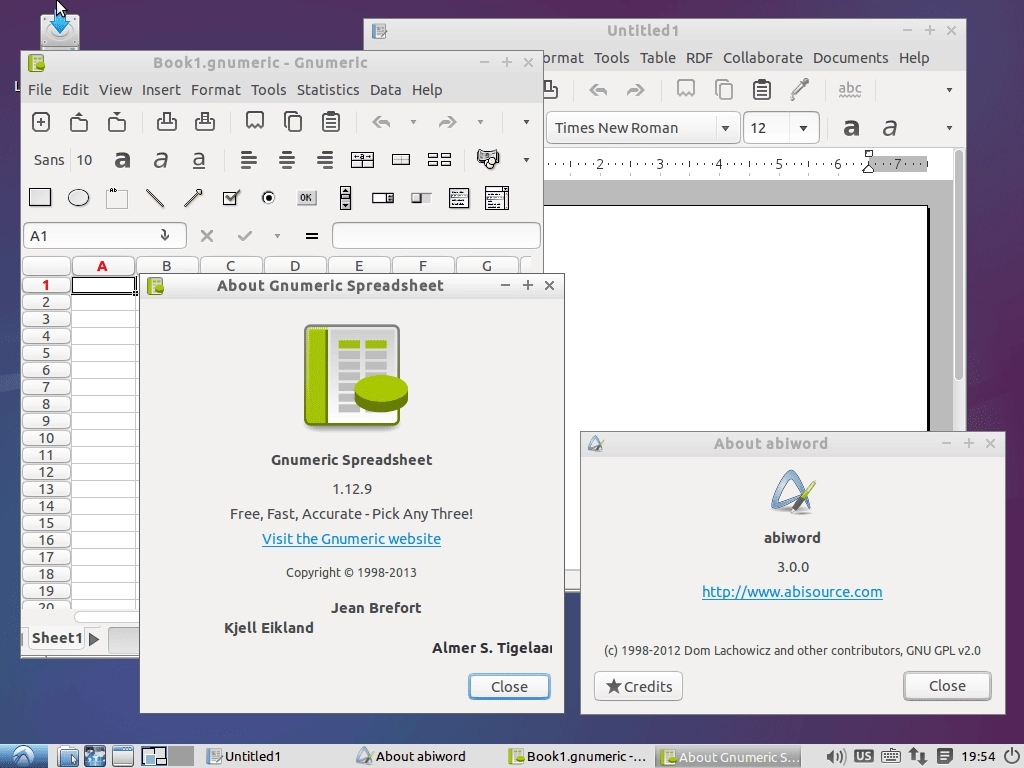
Task: Merge cells icon in Gnumeric
Action: click(x=401, y=160)
